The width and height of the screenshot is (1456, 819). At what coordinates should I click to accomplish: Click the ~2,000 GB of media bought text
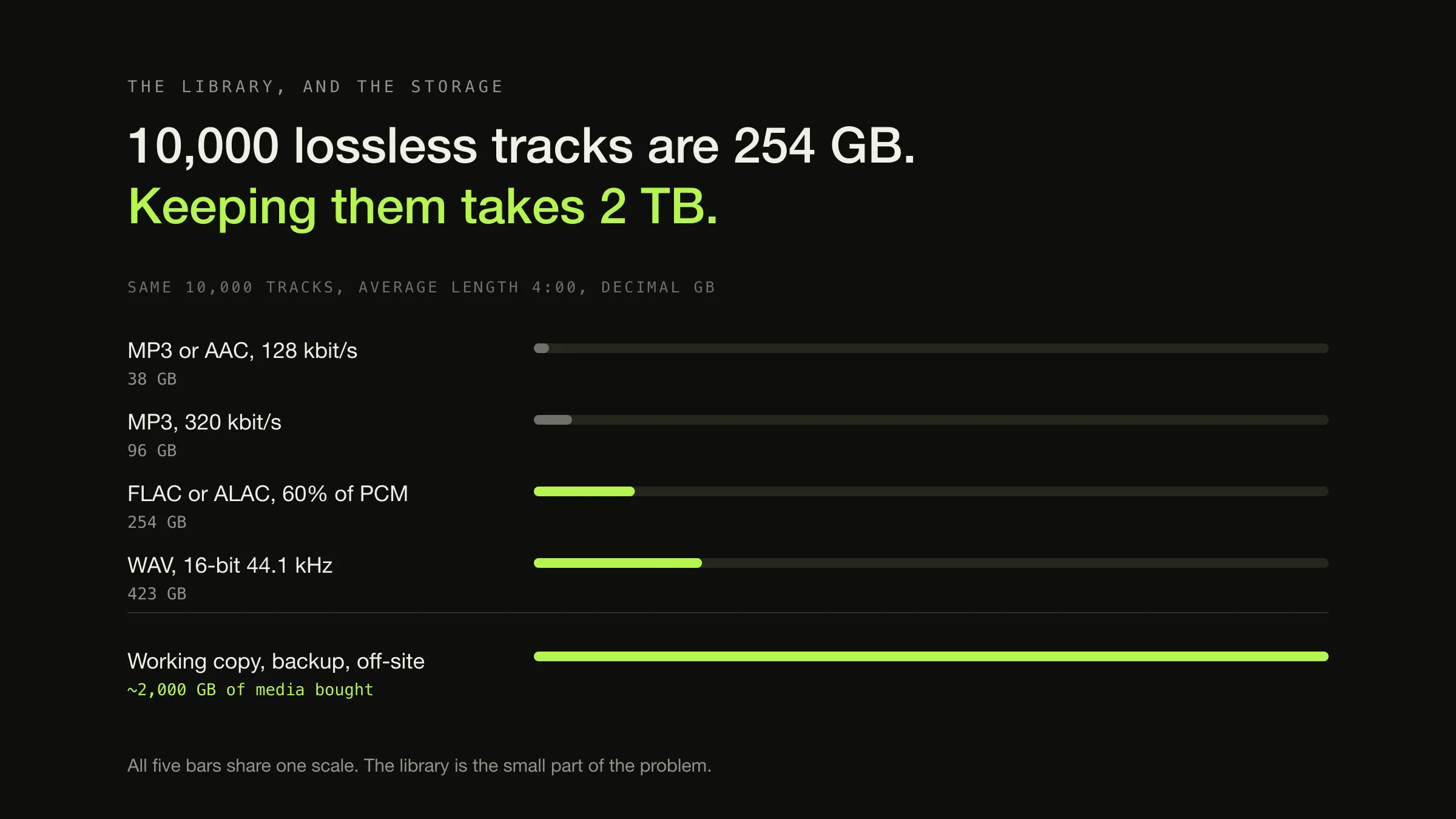(250, 690)
